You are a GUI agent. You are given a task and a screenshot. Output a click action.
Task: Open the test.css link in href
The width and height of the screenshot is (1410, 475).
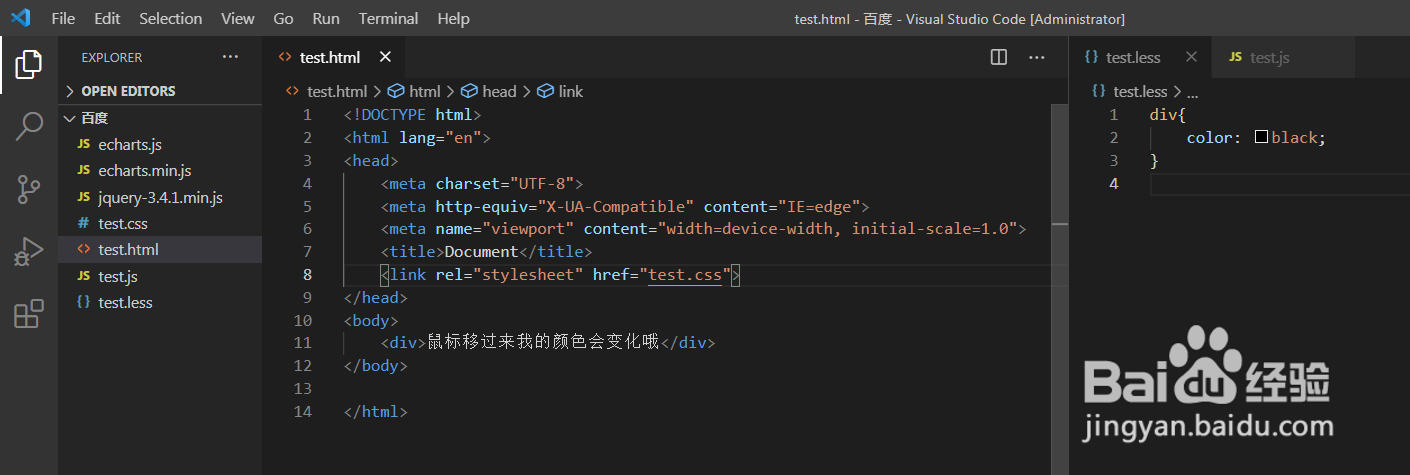coord(685,274)
